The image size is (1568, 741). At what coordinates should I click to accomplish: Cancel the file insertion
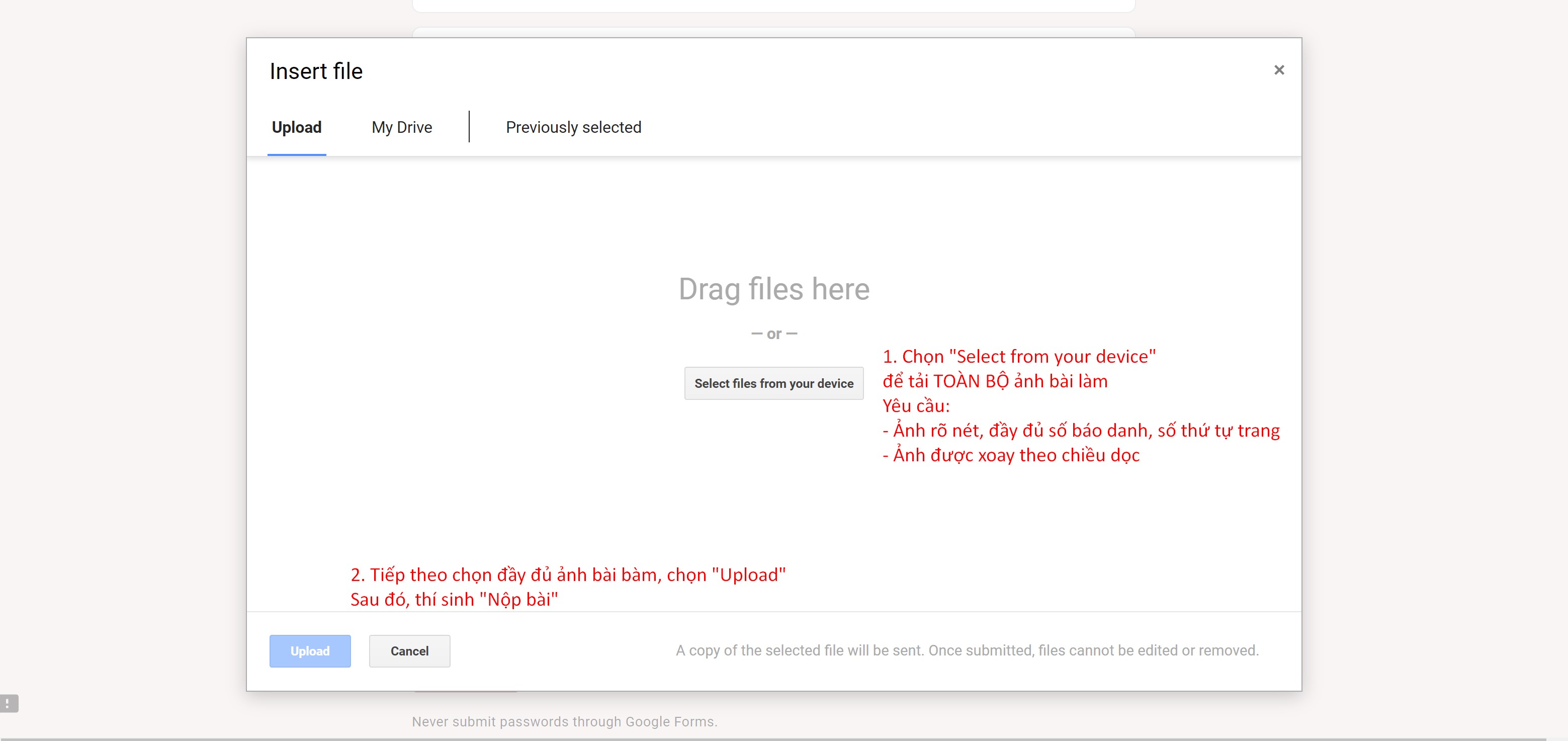[x=409, y=651]
